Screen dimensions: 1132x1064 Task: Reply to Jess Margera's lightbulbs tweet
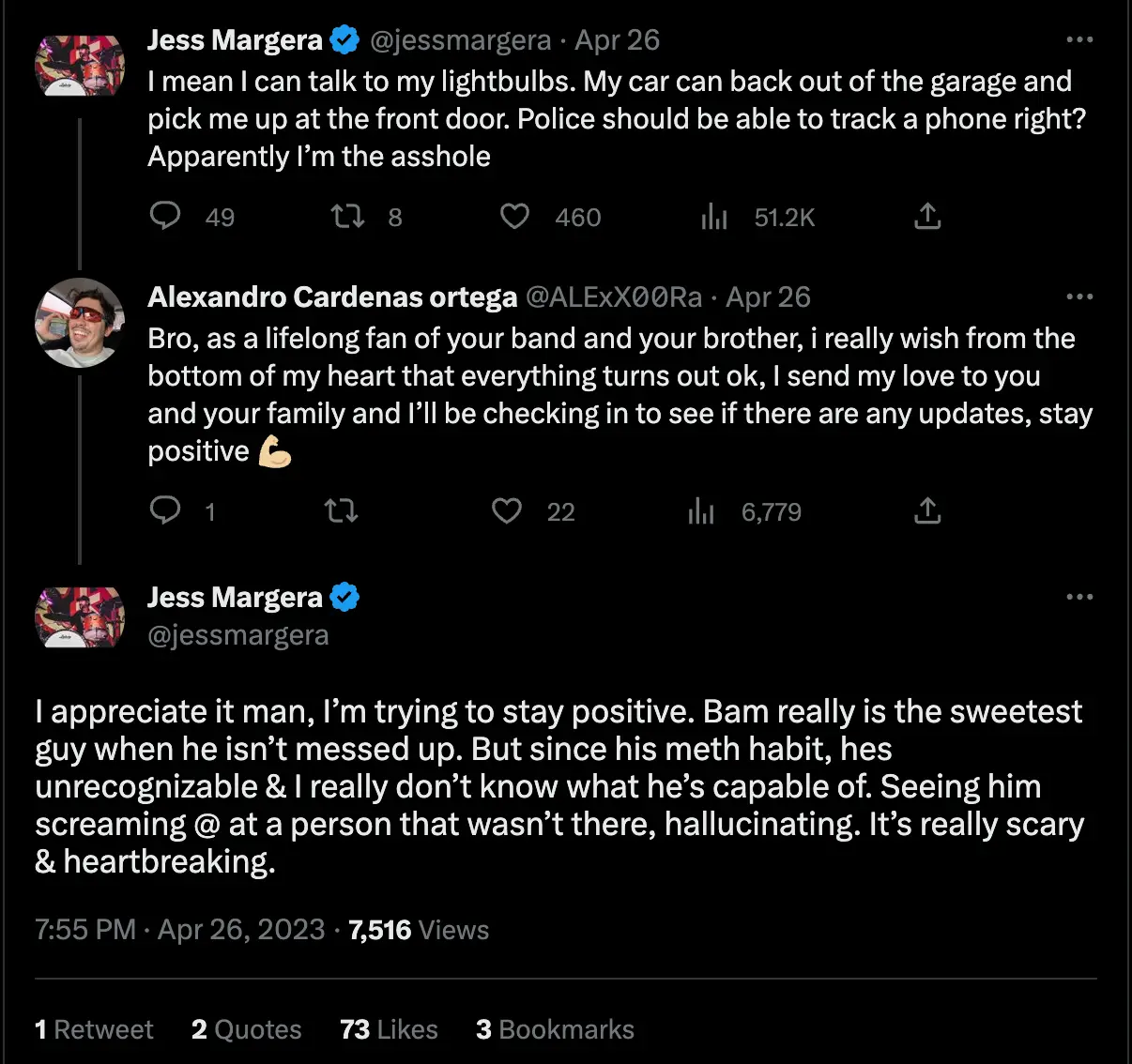165,217
